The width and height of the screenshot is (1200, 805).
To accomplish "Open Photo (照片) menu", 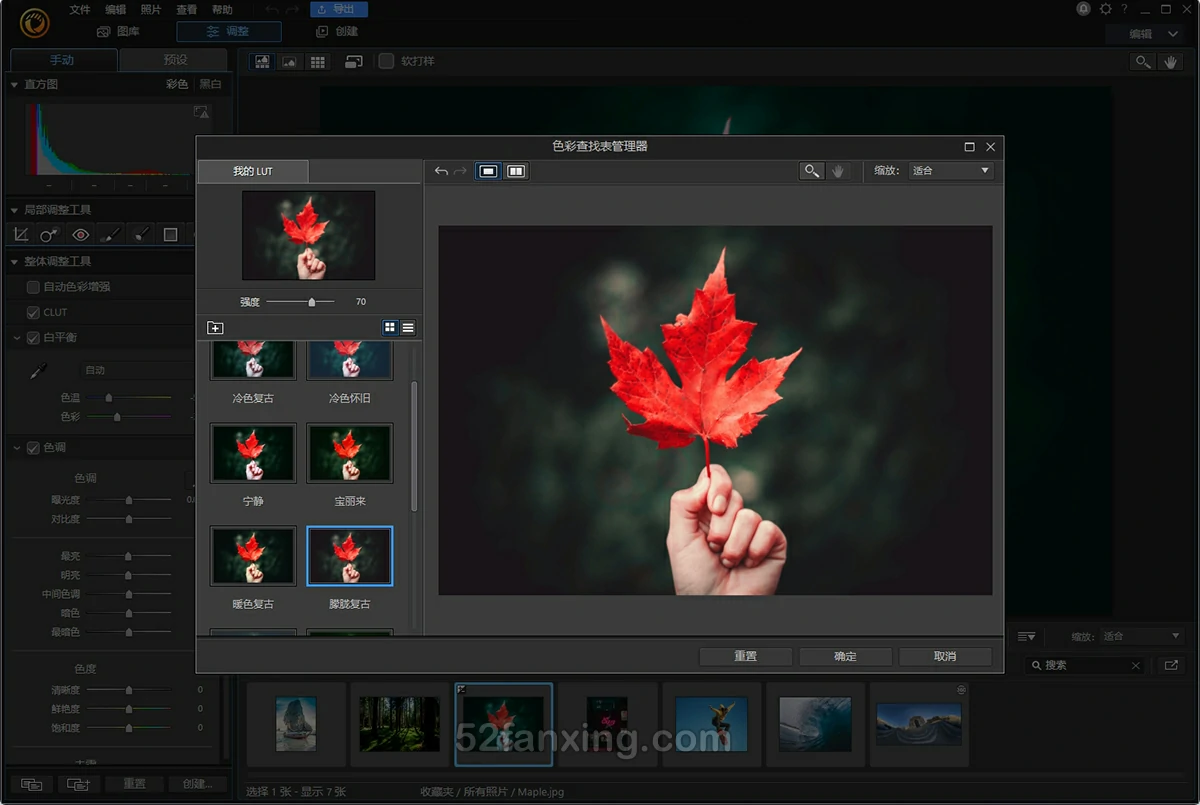I will [150, 9].
